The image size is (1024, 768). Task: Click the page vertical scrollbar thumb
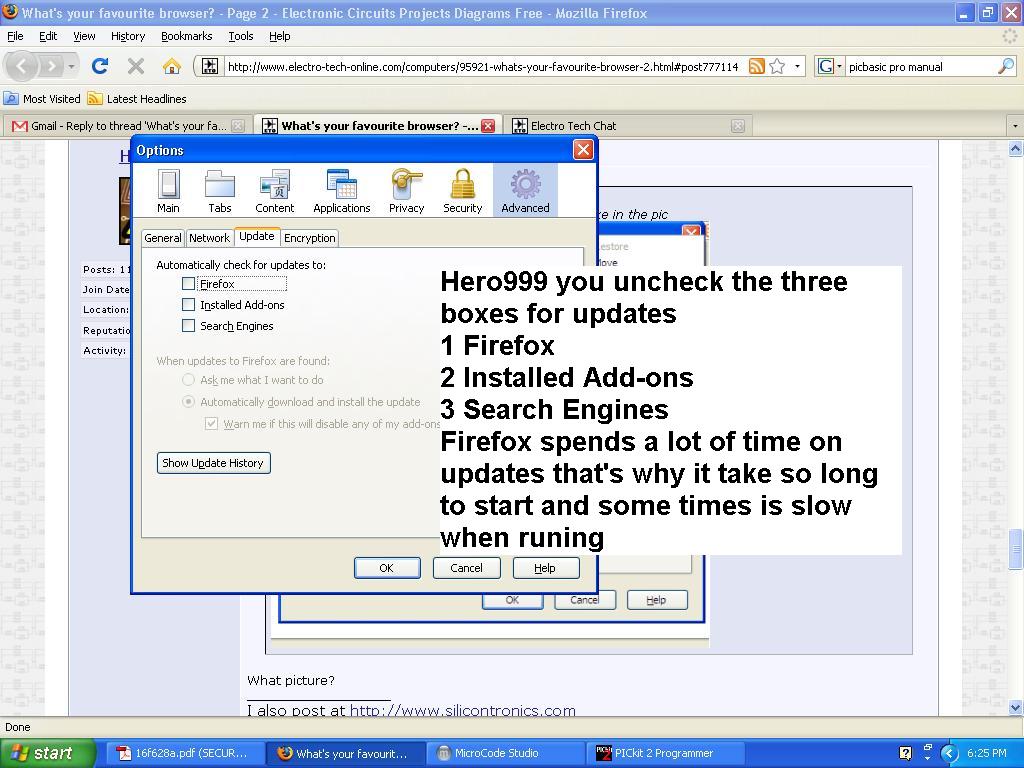tap(1016, 549)
